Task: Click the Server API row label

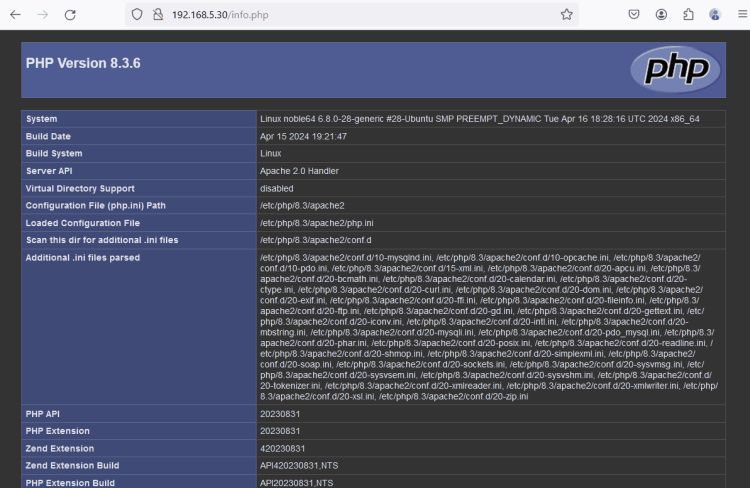Action: 53,171
